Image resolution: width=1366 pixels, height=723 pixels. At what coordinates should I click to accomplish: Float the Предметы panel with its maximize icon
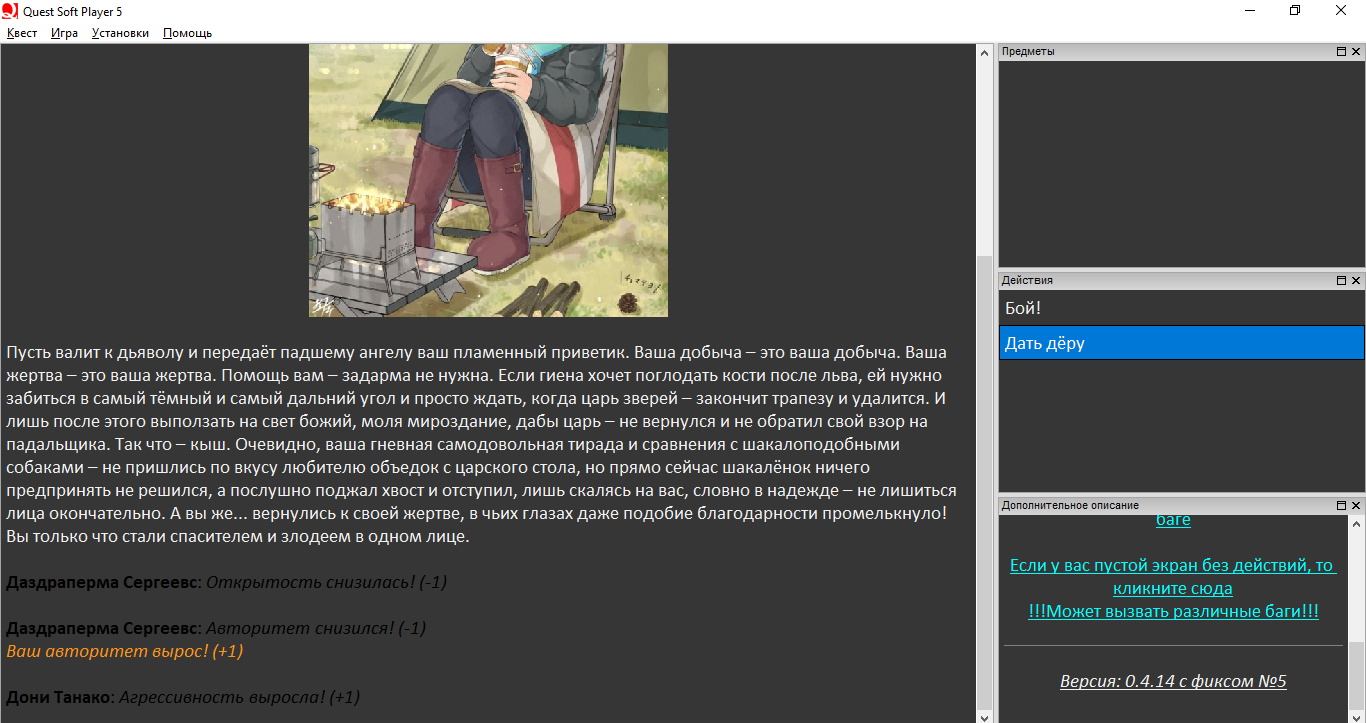coord(1341,52)
